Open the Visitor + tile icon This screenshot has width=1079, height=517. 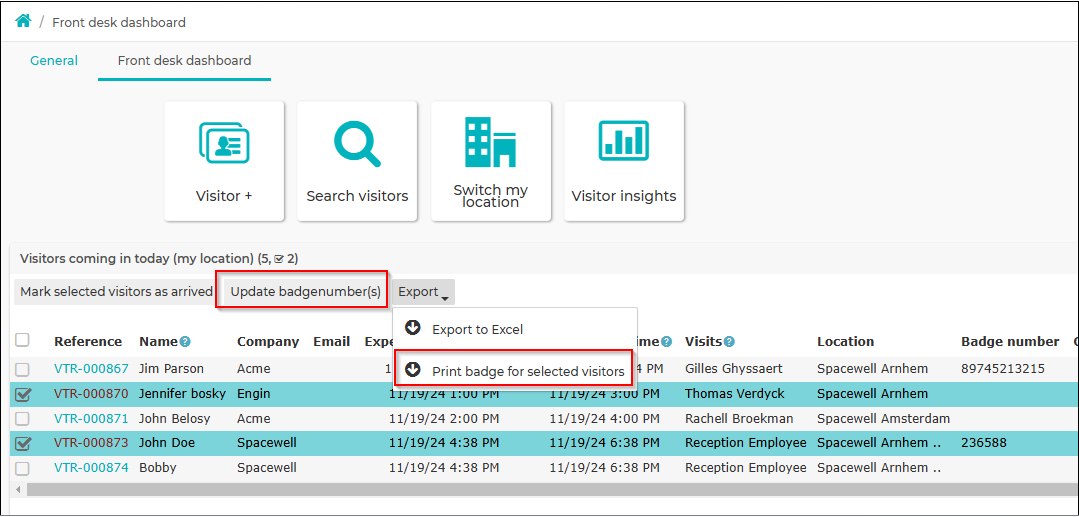(x=224, y=143)
